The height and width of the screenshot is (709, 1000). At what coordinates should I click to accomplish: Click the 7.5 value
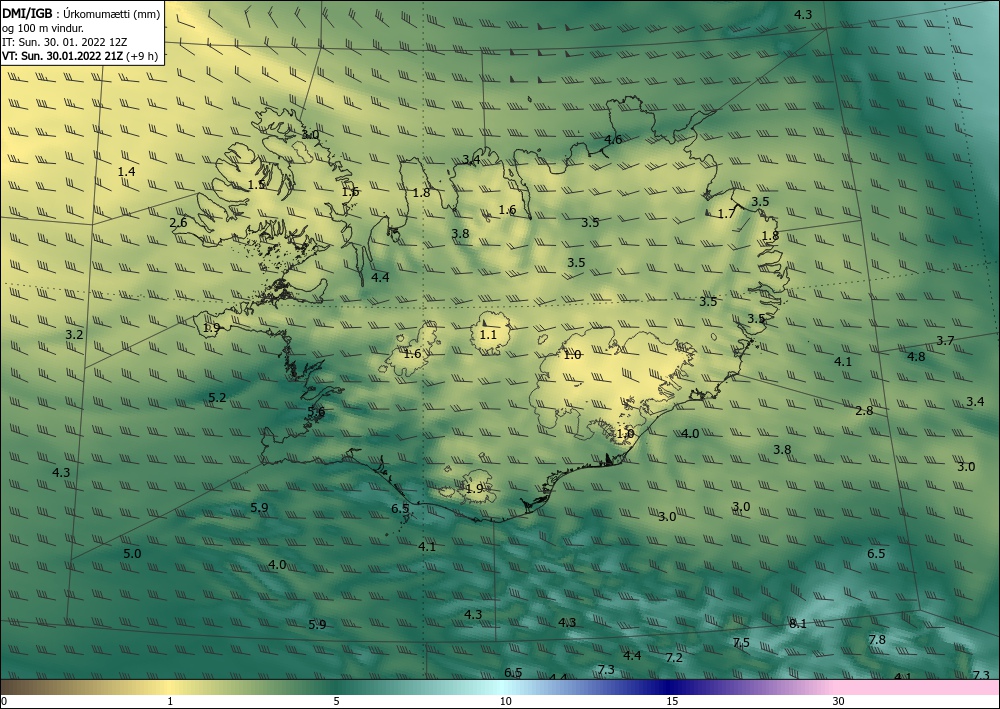tap(741, 643)
